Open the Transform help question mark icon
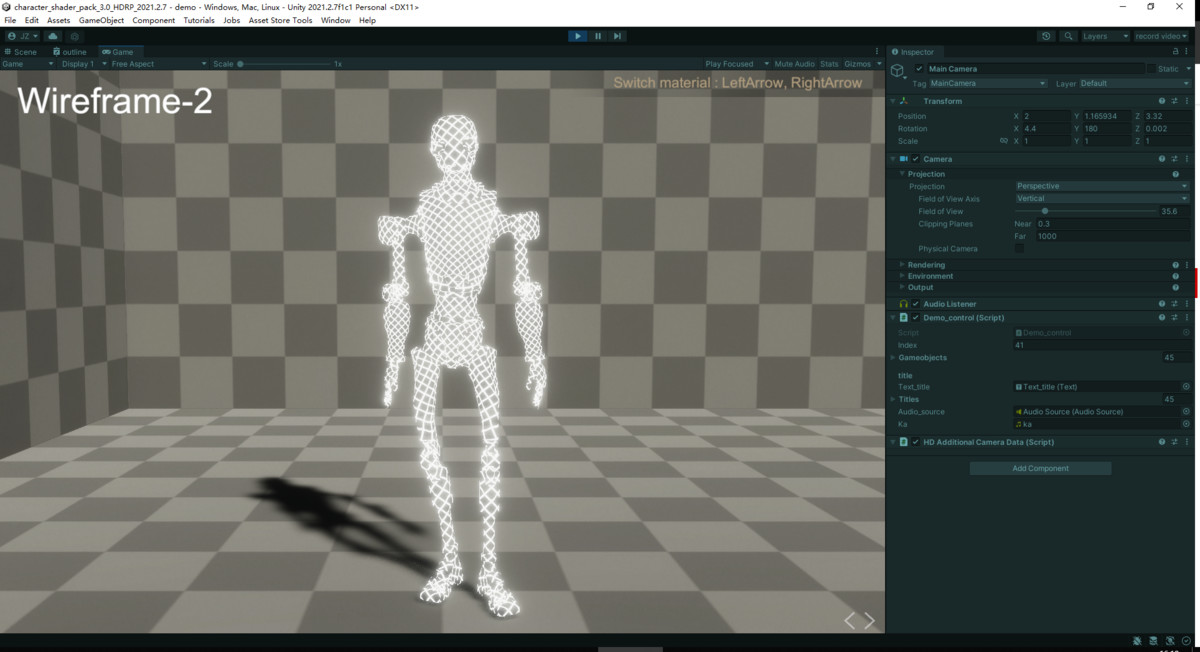Screen dimensions: 1200x652 (1161, 100)
